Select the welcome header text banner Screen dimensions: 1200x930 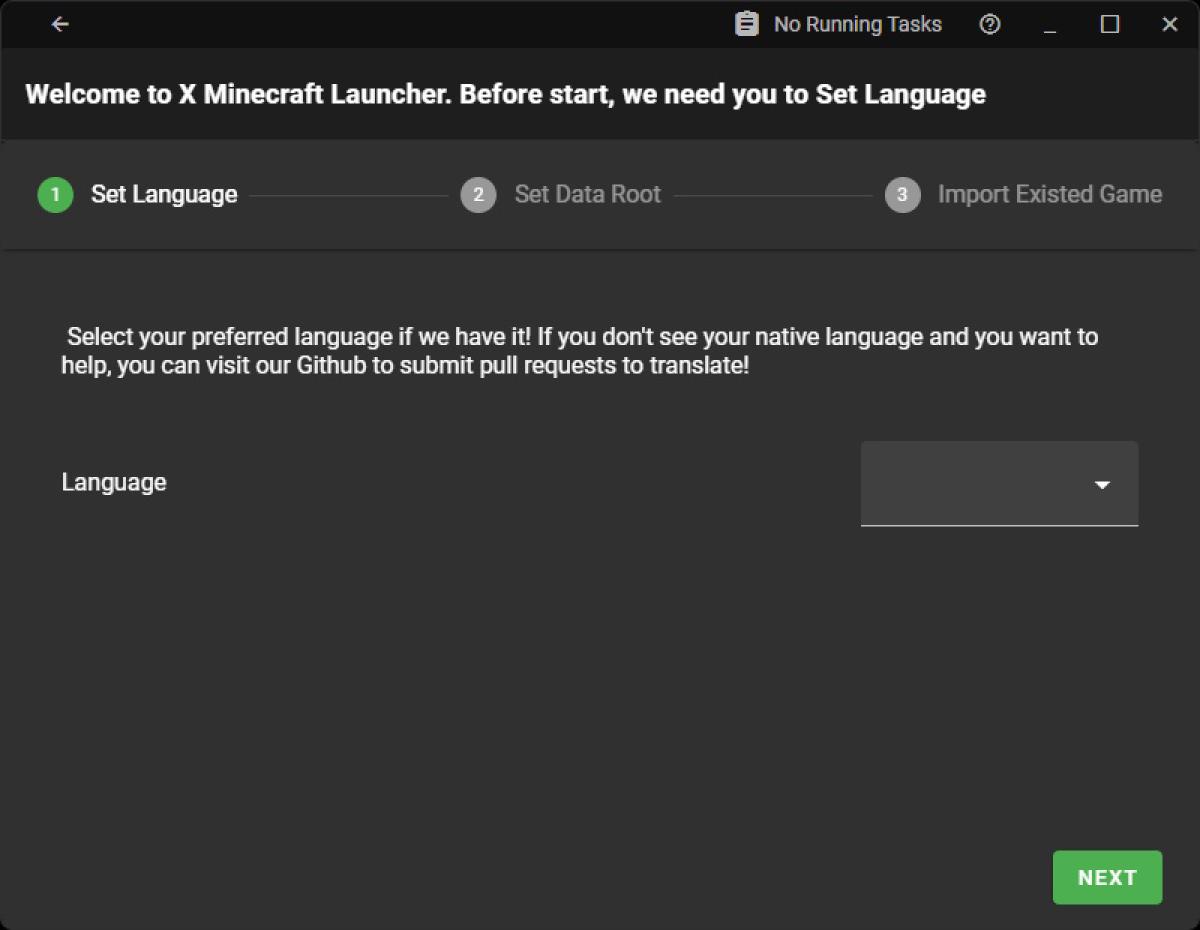pos(506,94)
